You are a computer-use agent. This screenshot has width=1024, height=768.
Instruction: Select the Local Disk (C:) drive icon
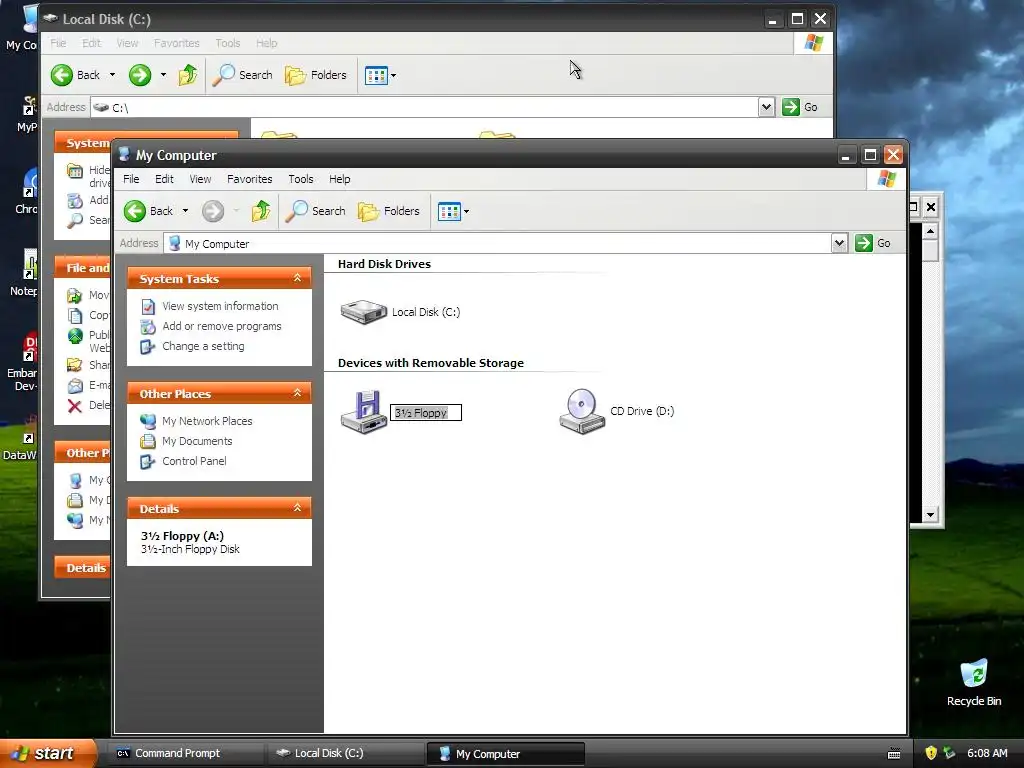pyautogui.click(x=364, y=312)
